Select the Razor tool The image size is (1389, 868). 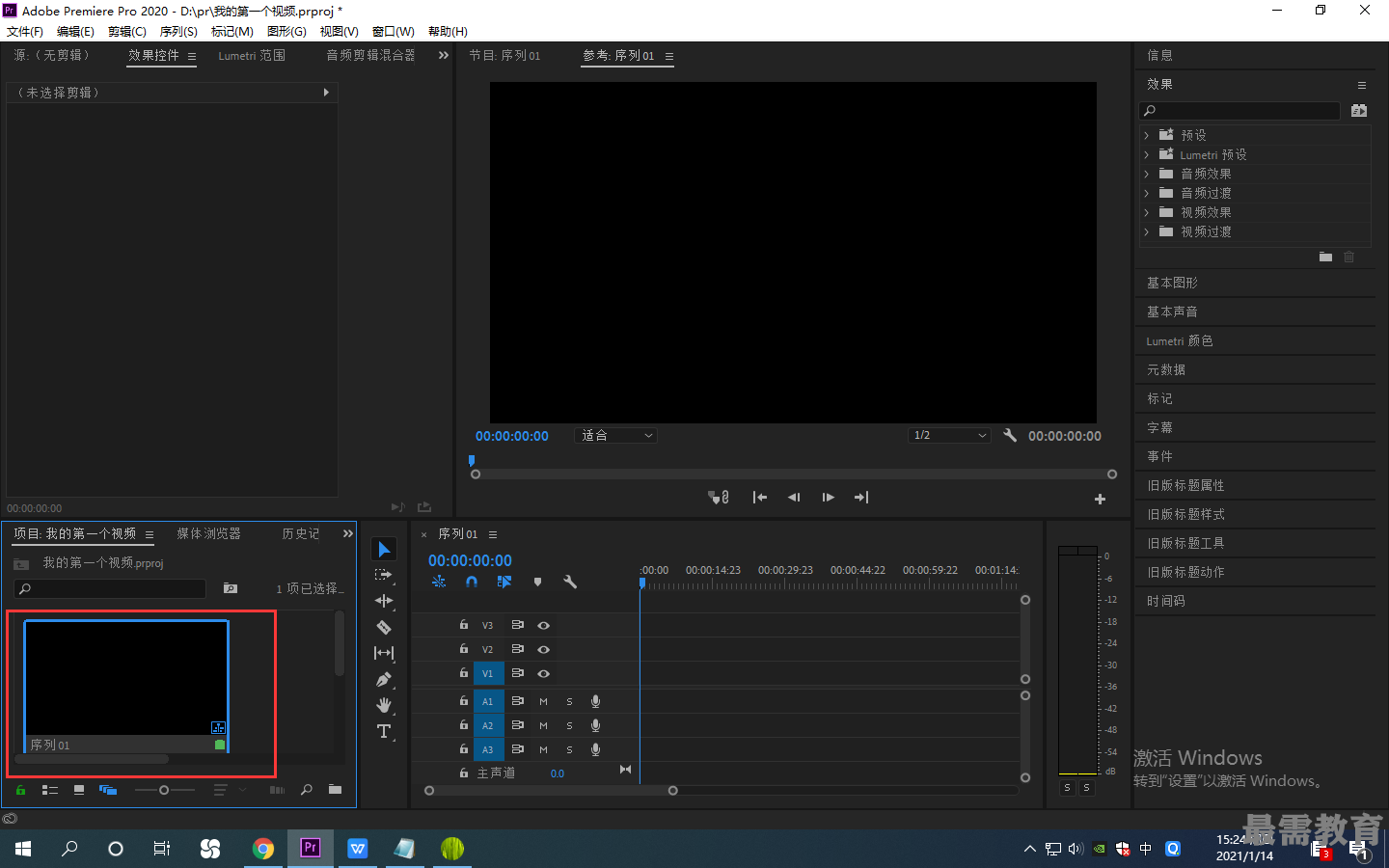point(384,627)
